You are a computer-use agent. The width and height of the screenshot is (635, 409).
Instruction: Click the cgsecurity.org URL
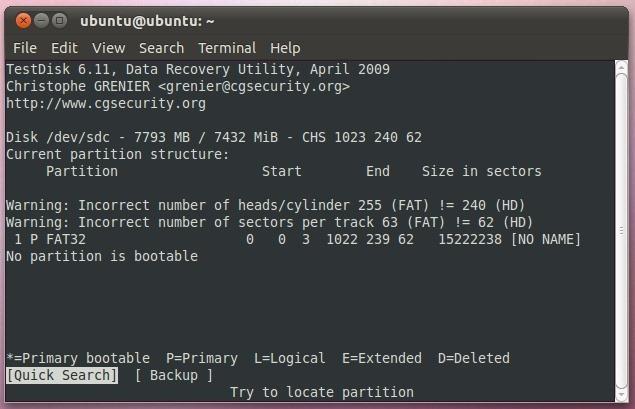106,103
